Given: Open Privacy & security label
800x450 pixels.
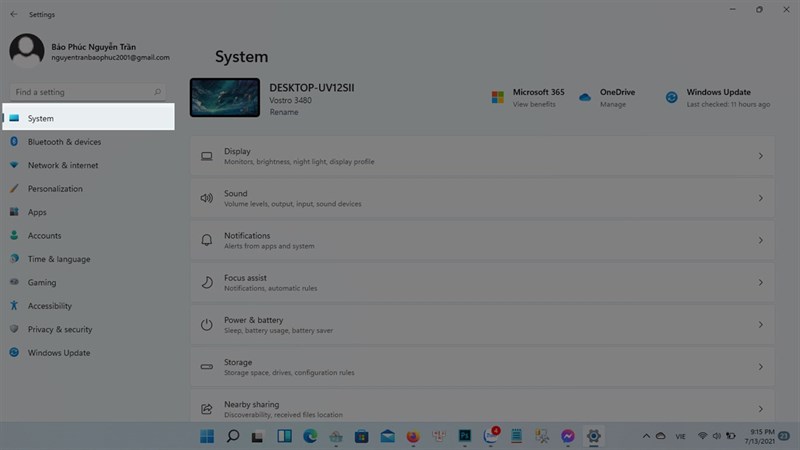Looking at the screenshot, I should pos(60,330).
